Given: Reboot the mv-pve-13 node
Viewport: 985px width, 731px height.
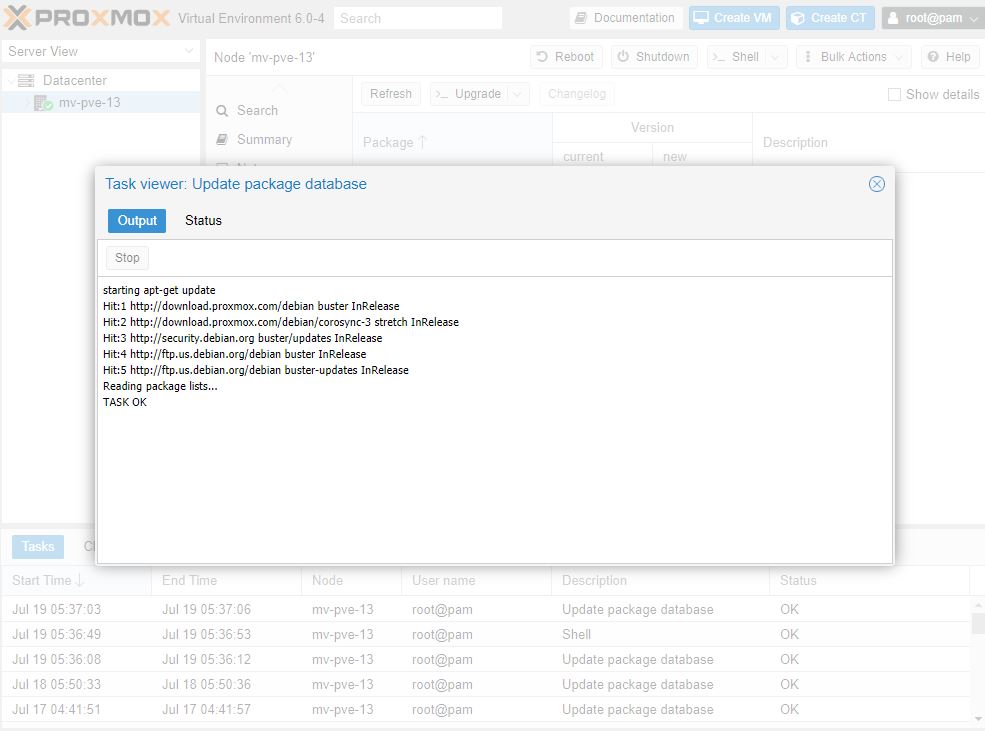Looking at the screenshot, I should pos(565,57).
